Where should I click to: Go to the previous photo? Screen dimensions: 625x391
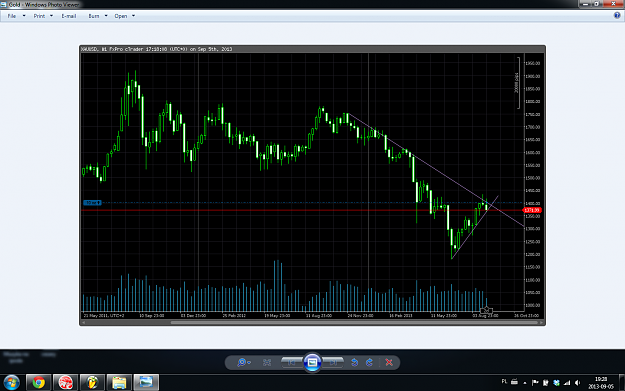coord(292,362)
